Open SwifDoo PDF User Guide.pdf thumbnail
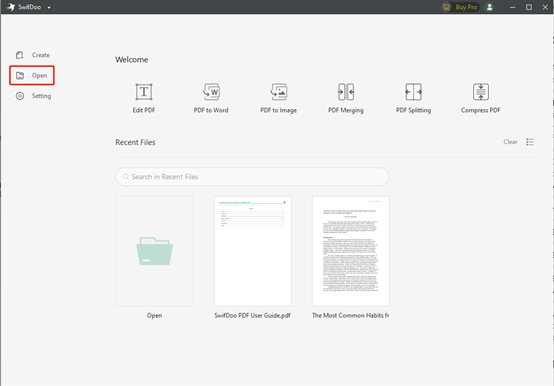Image resolution: width=554 pixels, height=386 pixels. coord(253,251)
